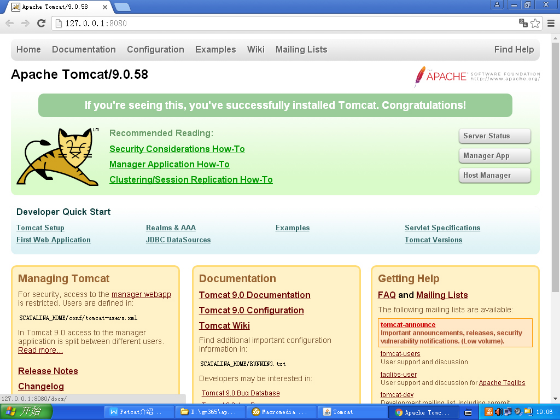Reload the page with refresh icon

point(41,23)
